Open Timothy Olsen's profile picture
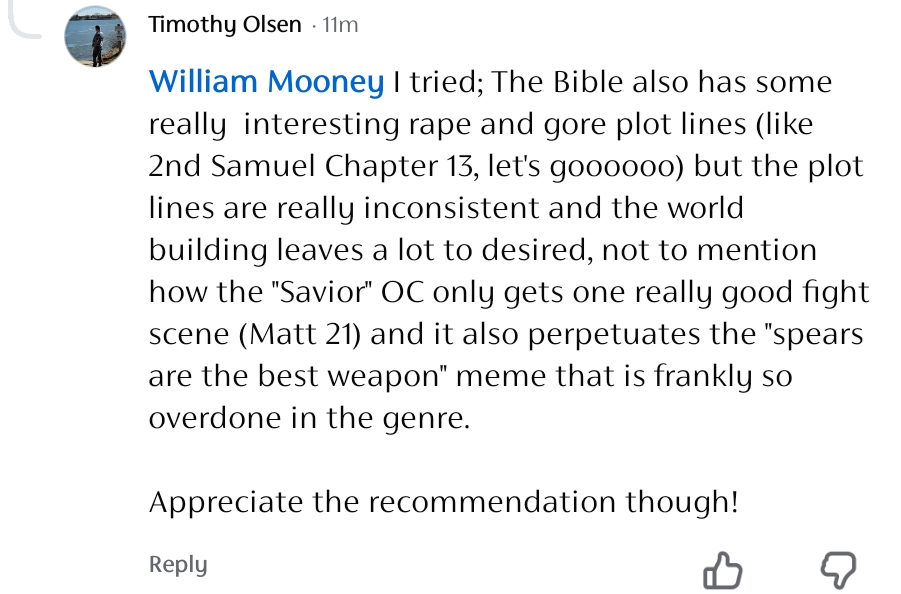Image resolution: width=901 pixels, height=594 pixels. tap(95, 35)
